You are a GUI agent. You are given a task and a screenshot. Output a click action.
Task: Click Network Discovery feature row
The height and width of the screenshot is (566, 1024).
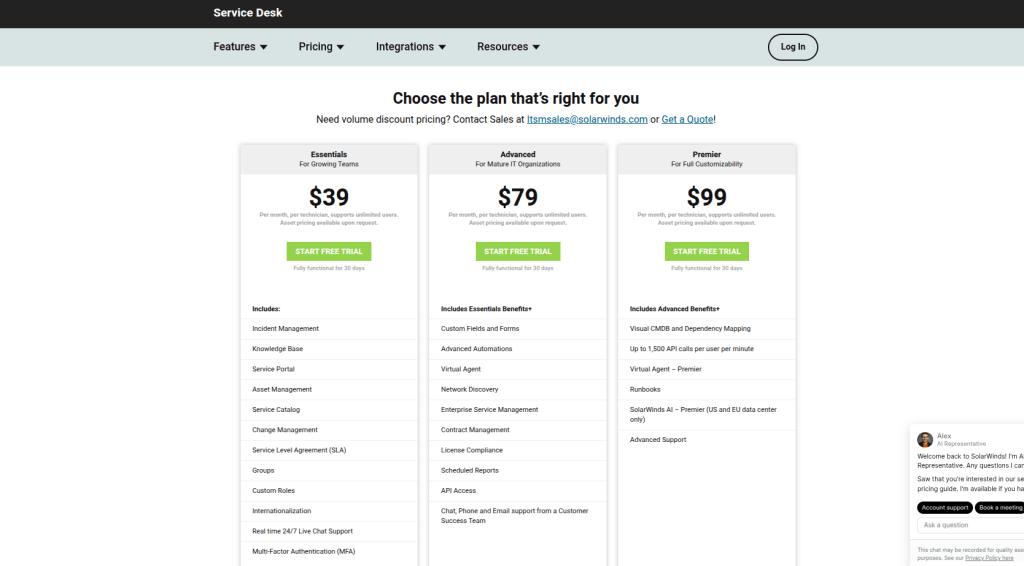click(517, 390)
